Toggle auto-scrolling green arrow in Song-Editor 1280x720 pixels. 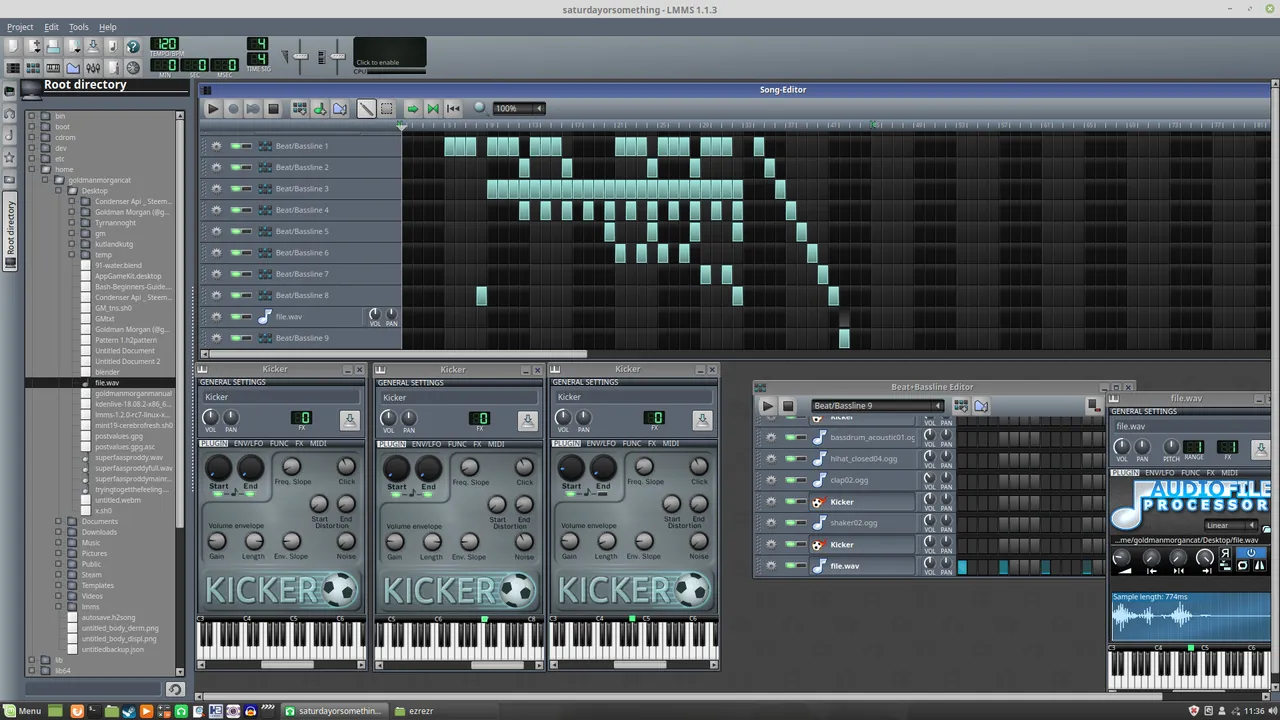tap(412, 108)
